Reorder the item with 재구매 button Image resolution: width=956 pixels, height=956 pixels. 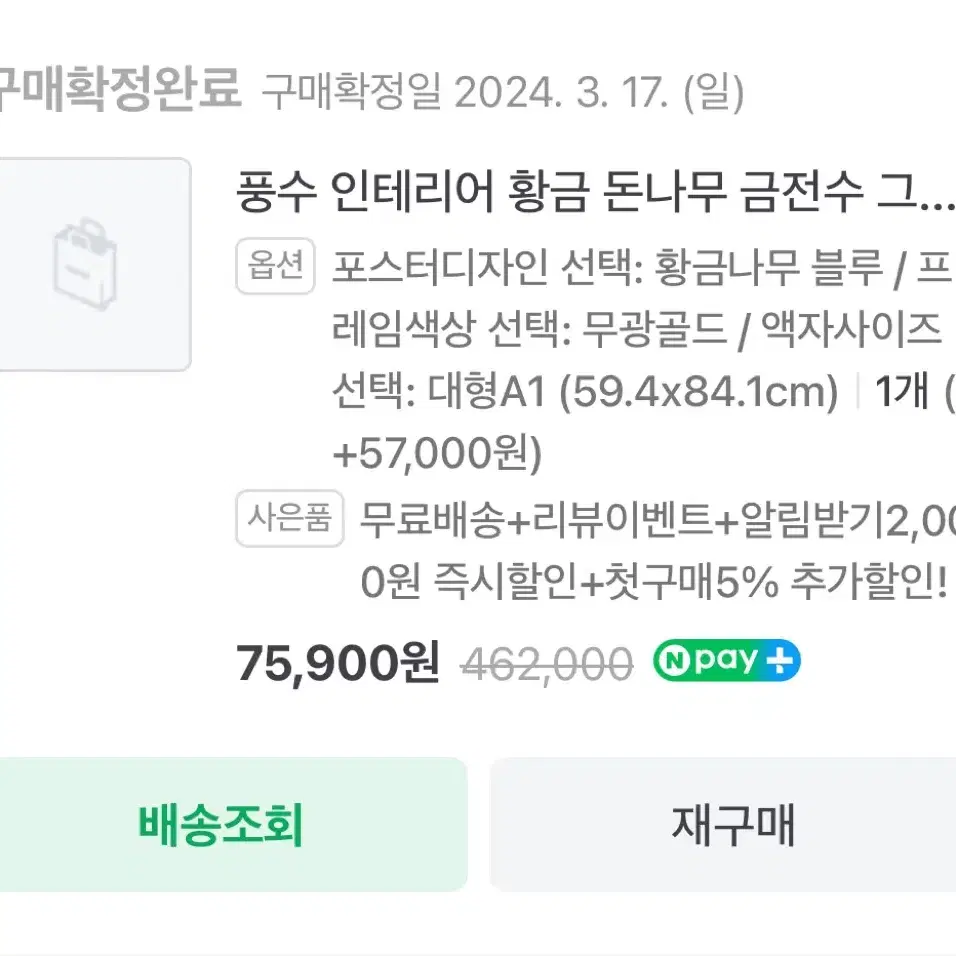(x=723, y=824)
